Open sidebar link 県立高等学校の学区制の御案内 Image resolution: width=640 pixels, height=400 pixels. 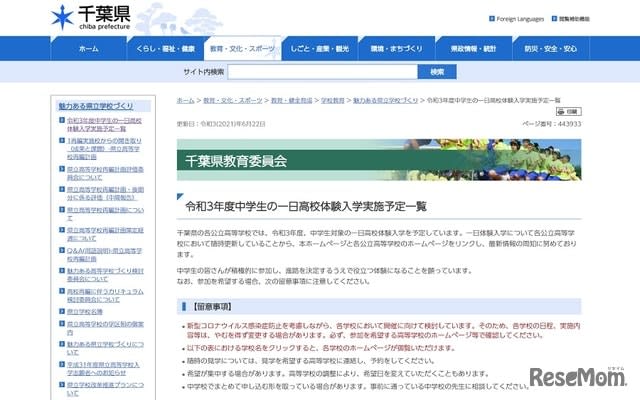click(105, 328)
